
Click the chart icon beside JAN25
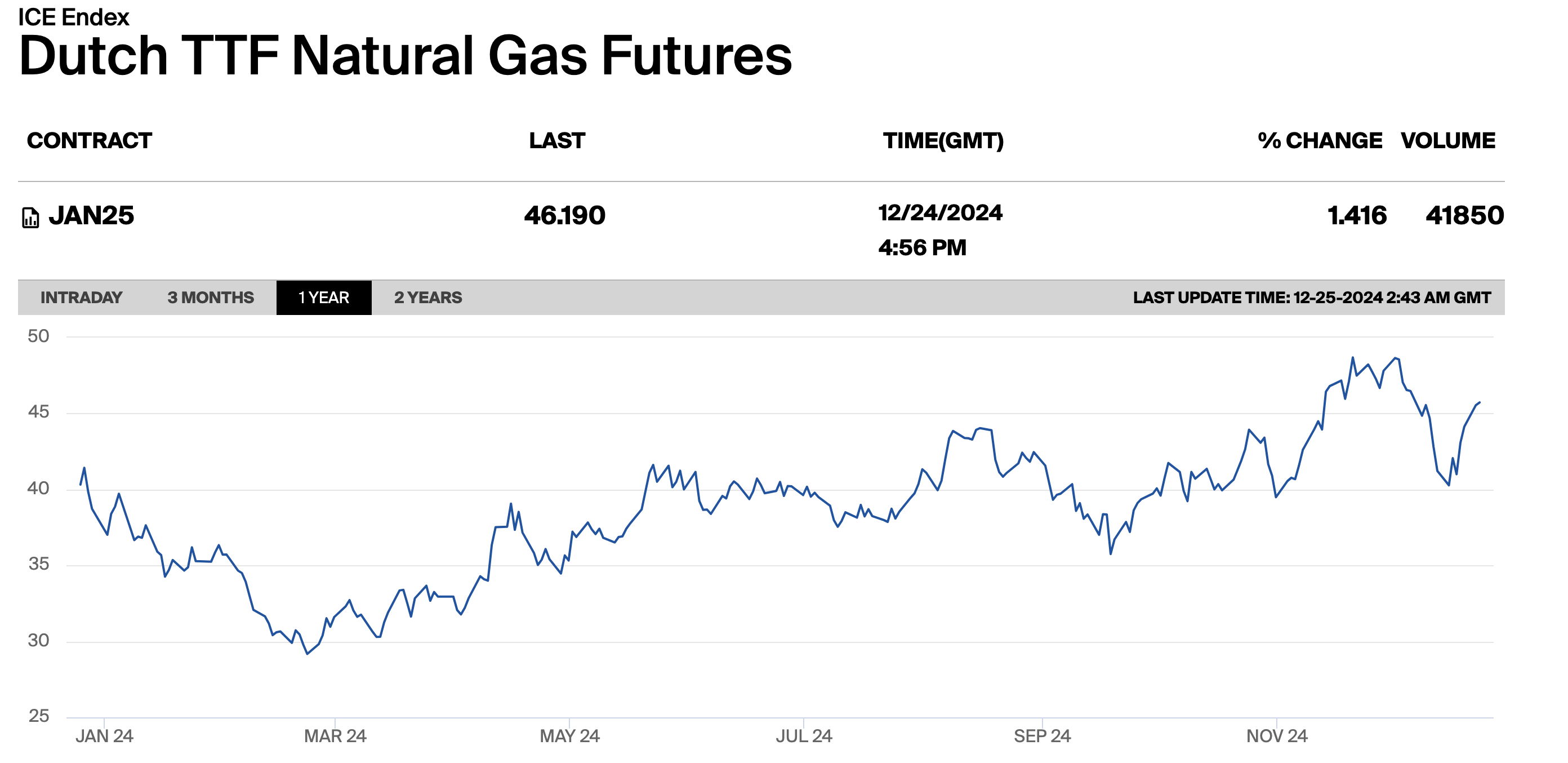click(x=30, y=218)
